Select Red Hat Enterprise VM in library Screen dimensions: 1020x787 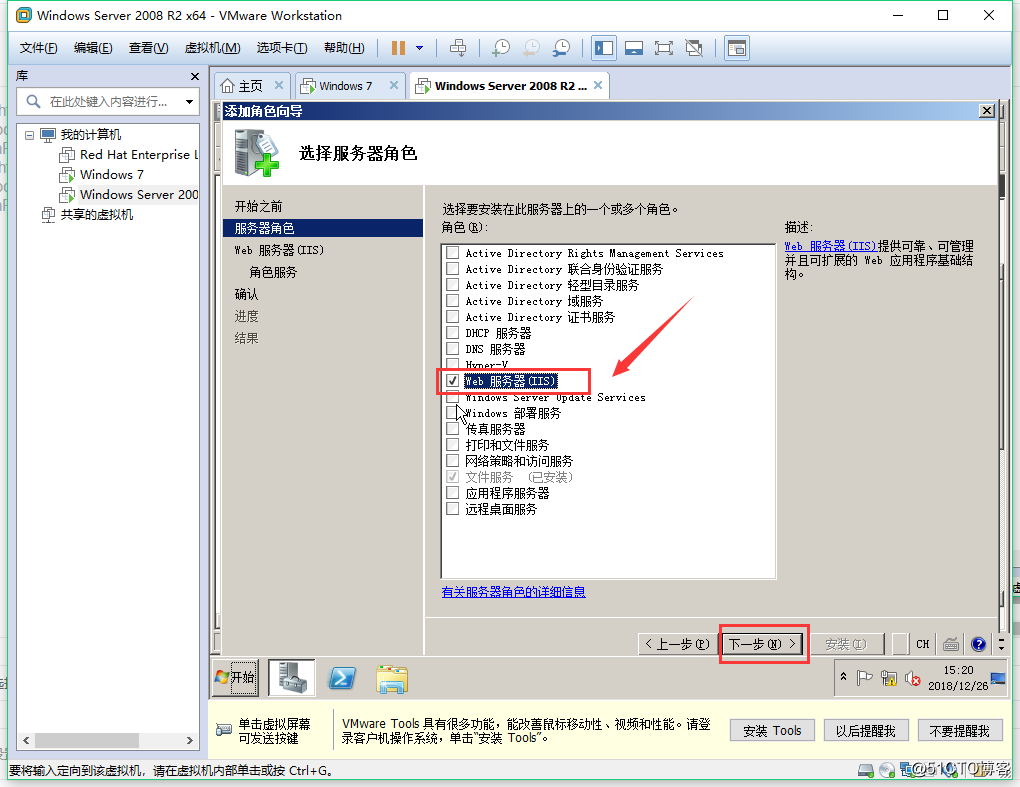point(129,155)
